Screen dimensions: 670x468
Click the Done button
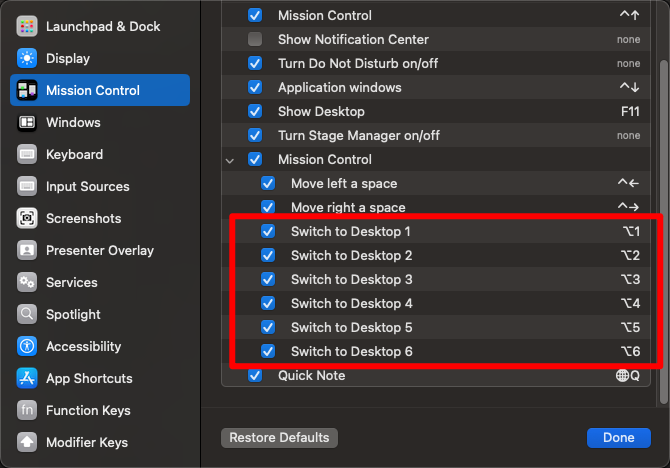tap(619, 438)
